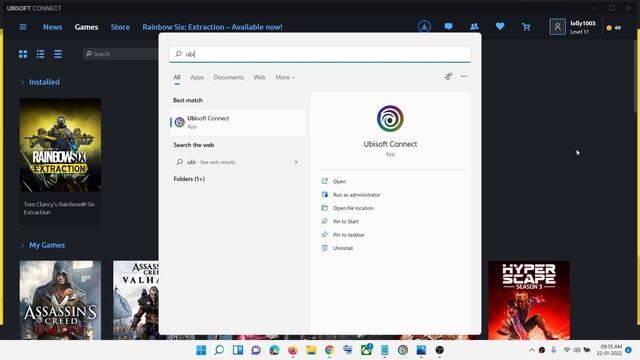640x360 pixels.
Task: Choose Uninstall for Ubisoft Connect
Action: (x=343, y=248)
